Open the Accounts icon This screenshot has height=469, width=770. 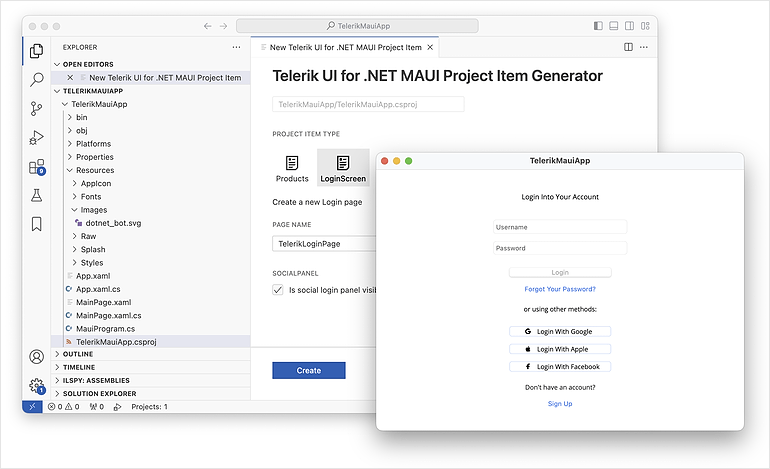[36, 357]
